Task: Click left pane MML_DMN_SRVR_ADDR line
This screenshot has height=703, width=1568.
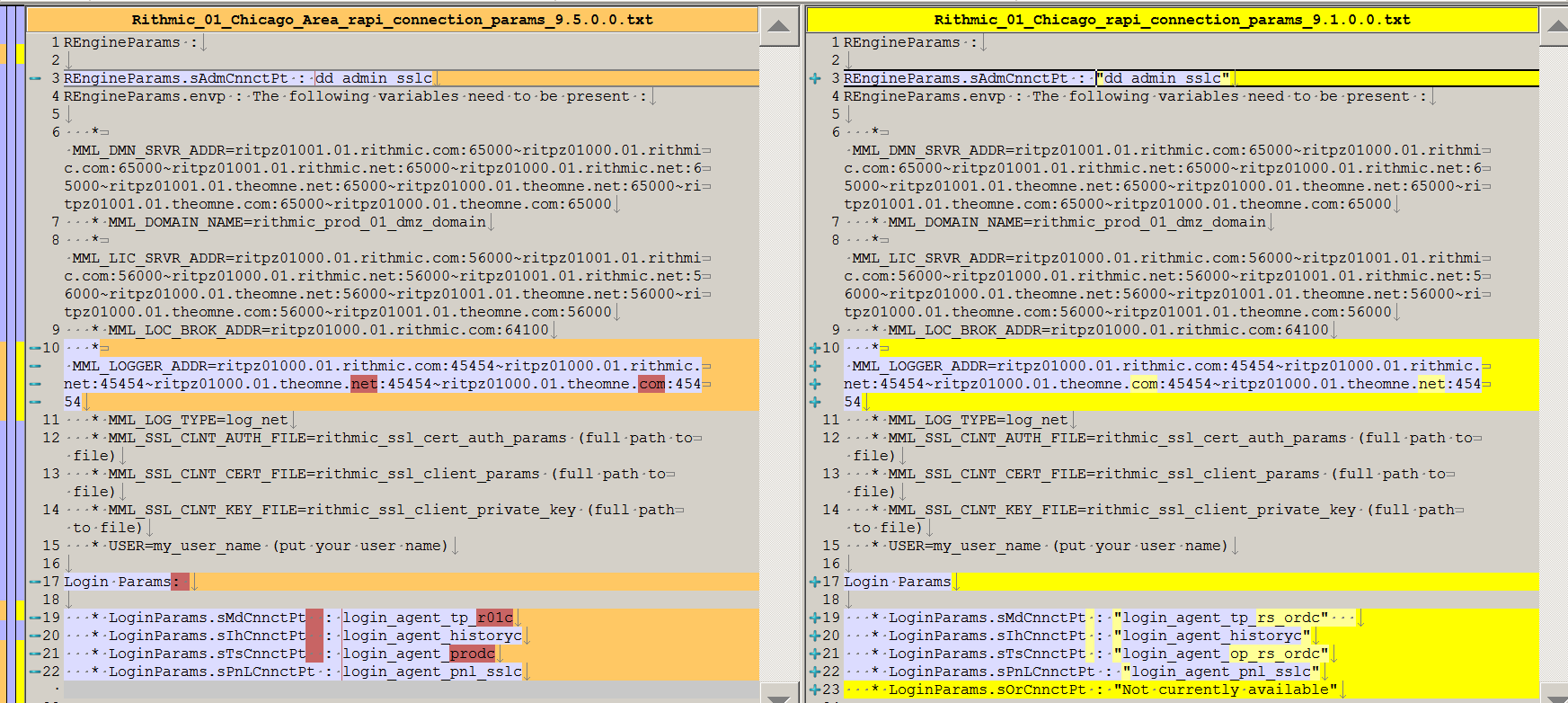Action: [387, 150]
